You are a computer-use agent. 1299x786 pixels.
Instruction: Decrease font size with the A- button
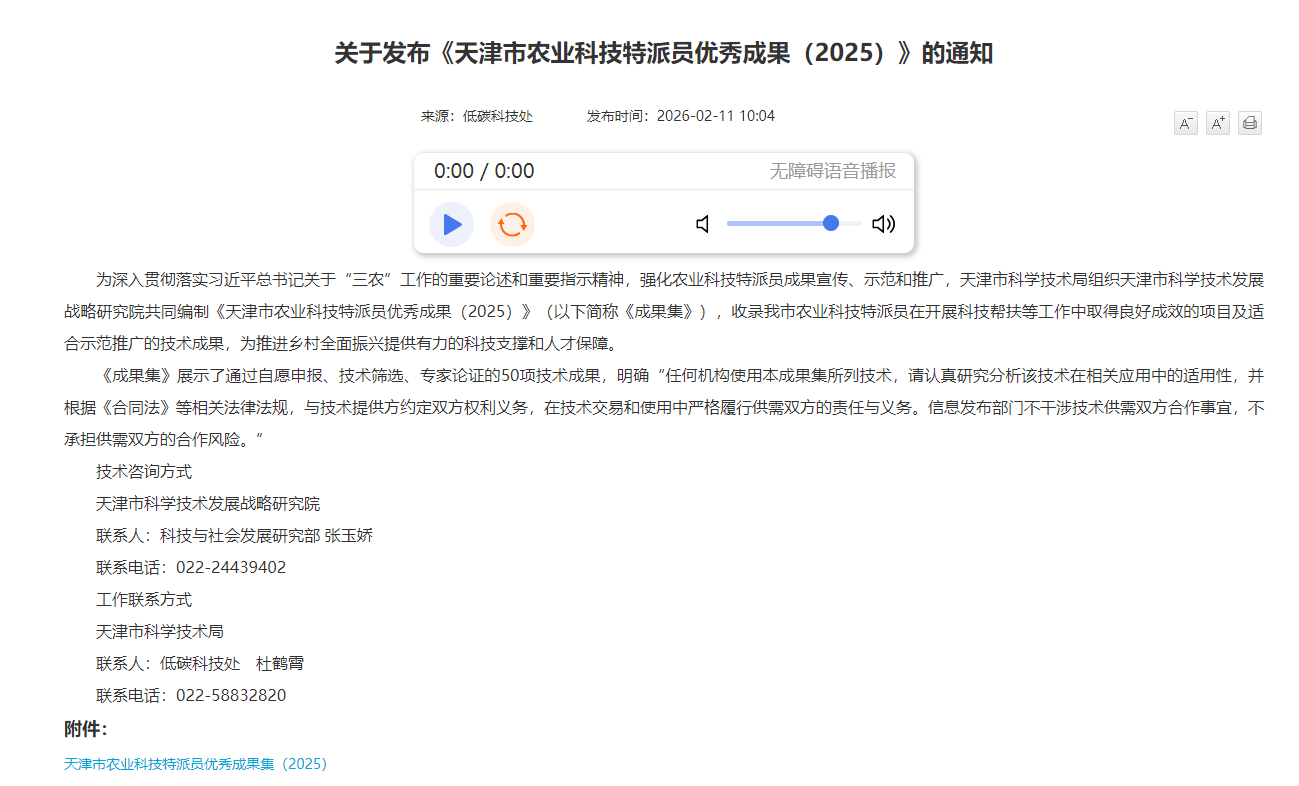point(1185,123)
